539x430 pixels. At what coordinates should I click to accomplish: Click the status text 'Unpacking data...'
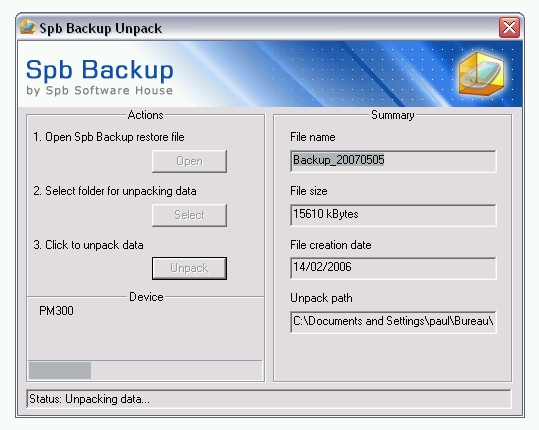click(x=107, y=399)
